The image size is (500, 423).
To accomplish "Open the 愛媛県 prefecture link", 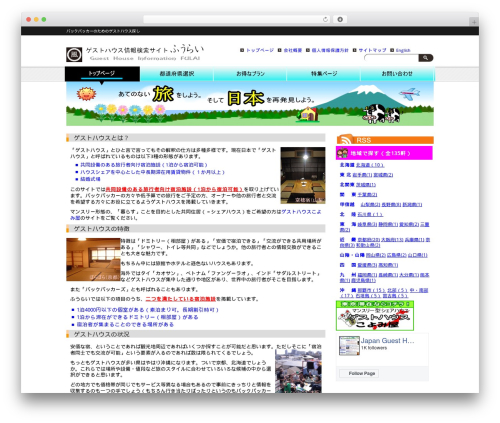I will click(367, 265).
